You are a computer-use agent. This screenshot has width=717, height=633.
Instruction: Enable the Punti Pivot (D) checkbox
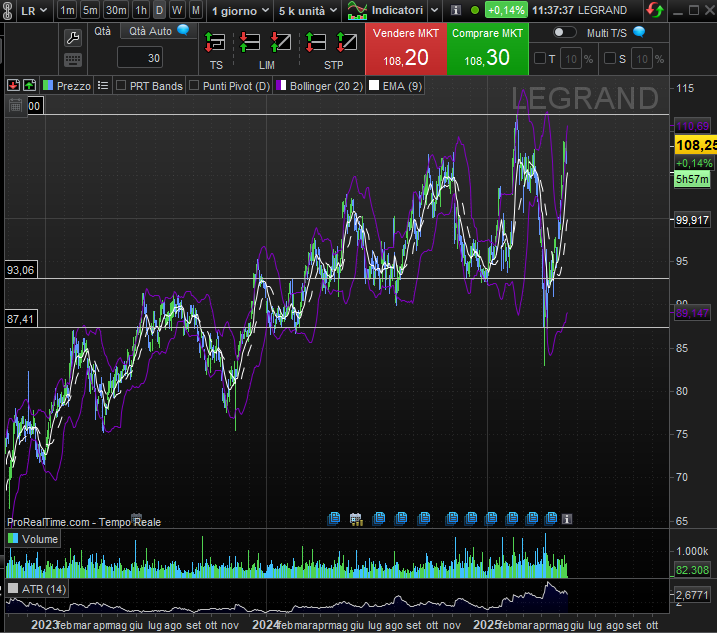(x=194, y=86)
